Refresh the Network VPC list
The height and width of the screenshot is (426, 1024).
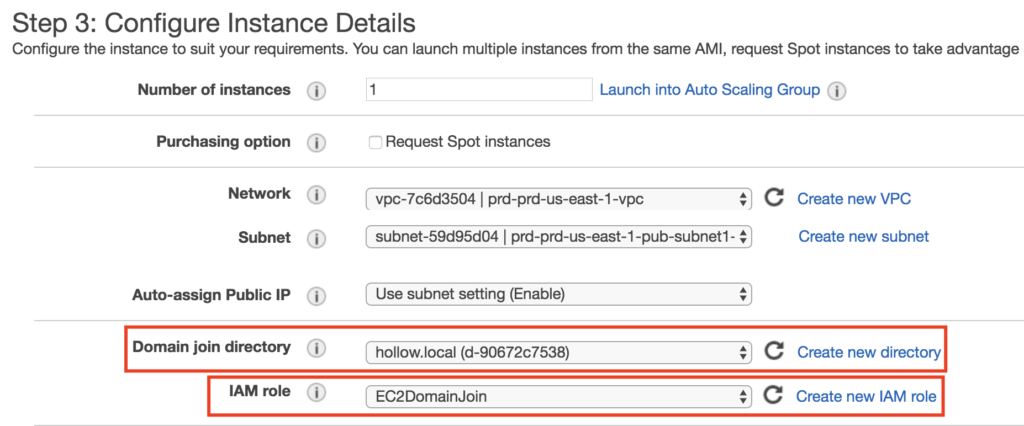773,198
